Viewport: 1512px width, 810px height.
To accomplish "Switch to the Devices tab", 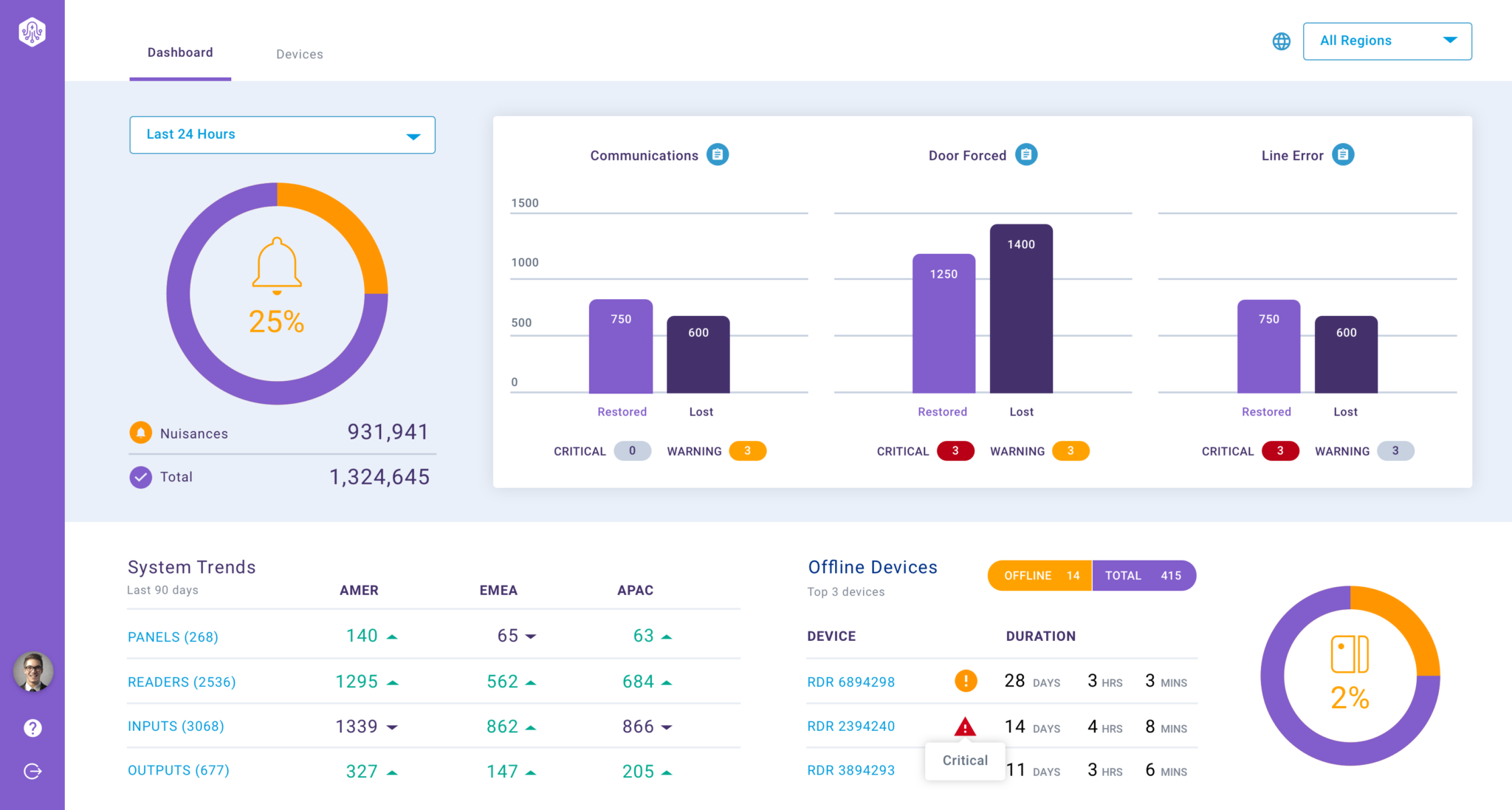I will (300, 54).
